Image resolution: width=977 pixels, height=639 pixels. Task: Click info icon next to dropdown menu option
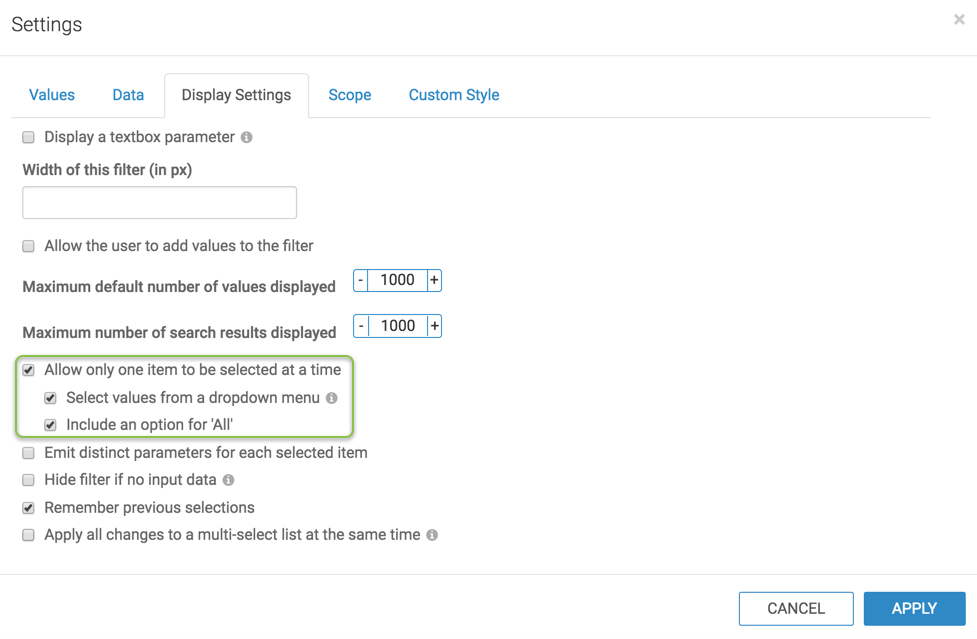coord(331,398)
